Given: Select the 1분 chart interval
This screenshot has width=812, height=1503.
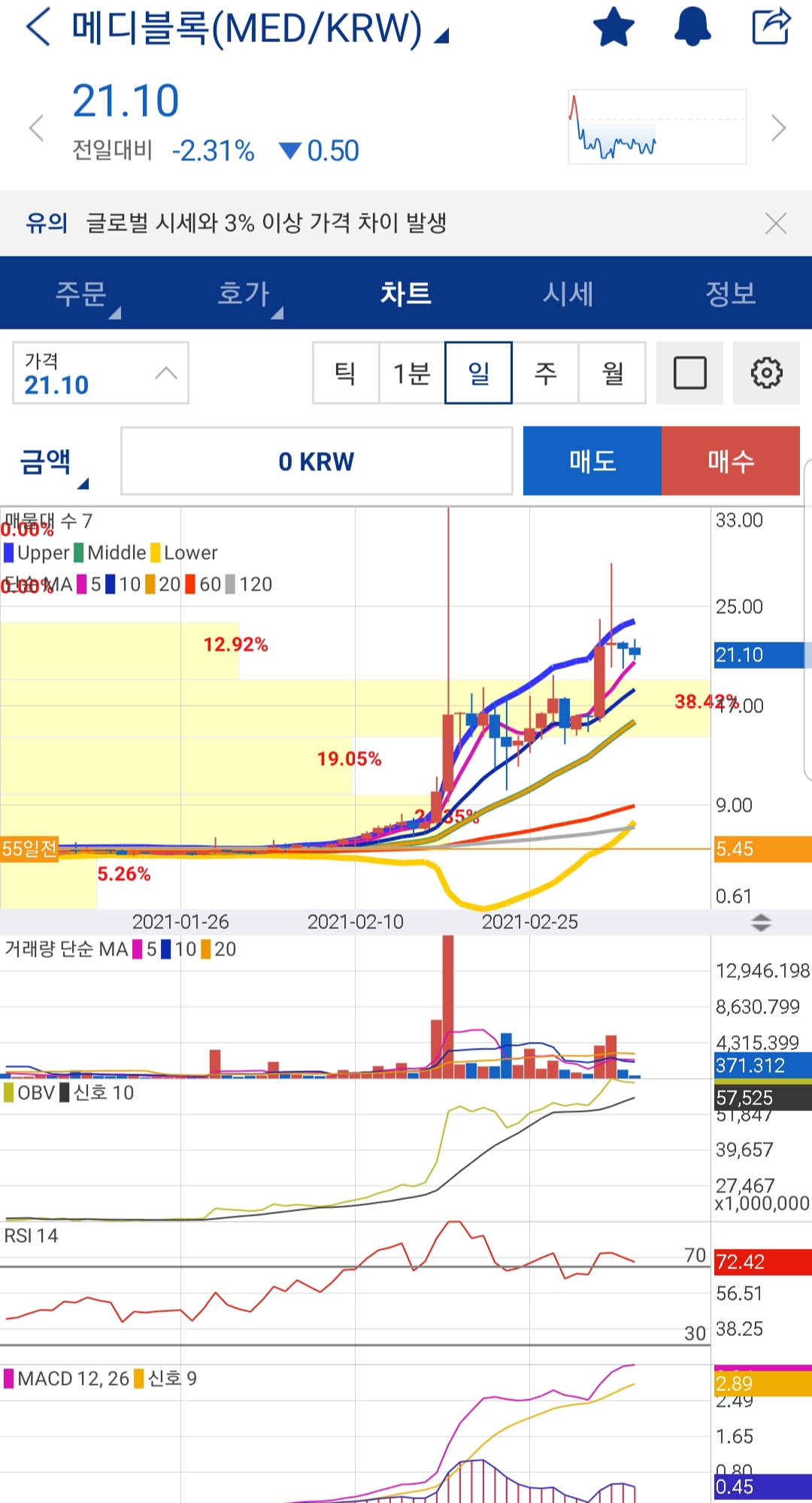Looking at the screenshot, I should pos(412,373).
